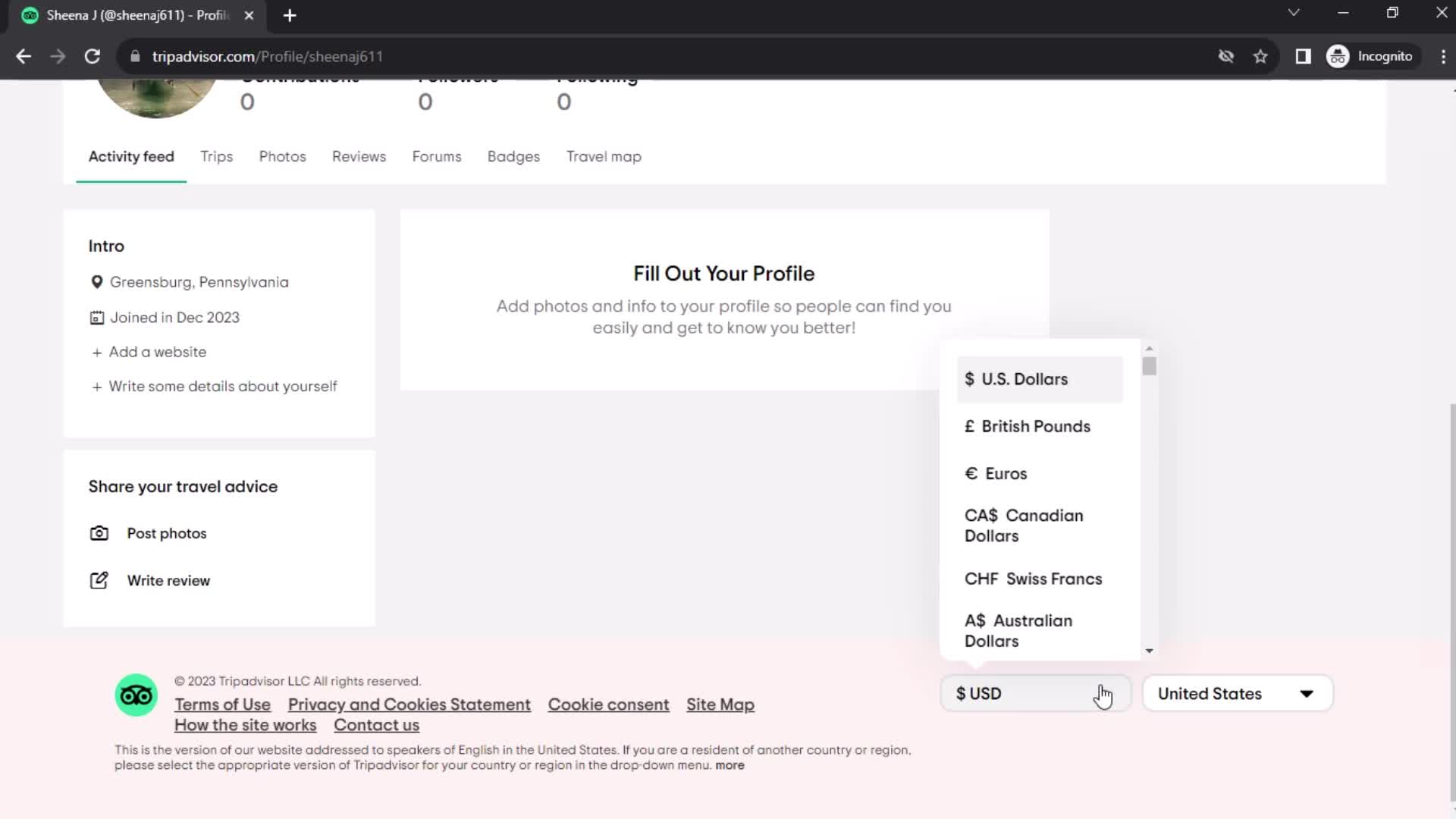Switch to the Badges tab

tap(514, 156)
